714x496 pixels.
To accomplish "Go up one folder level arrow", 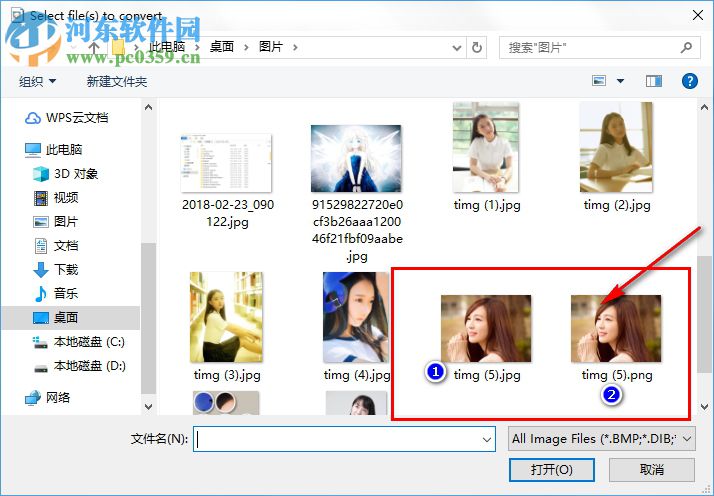I will point(94,47).
